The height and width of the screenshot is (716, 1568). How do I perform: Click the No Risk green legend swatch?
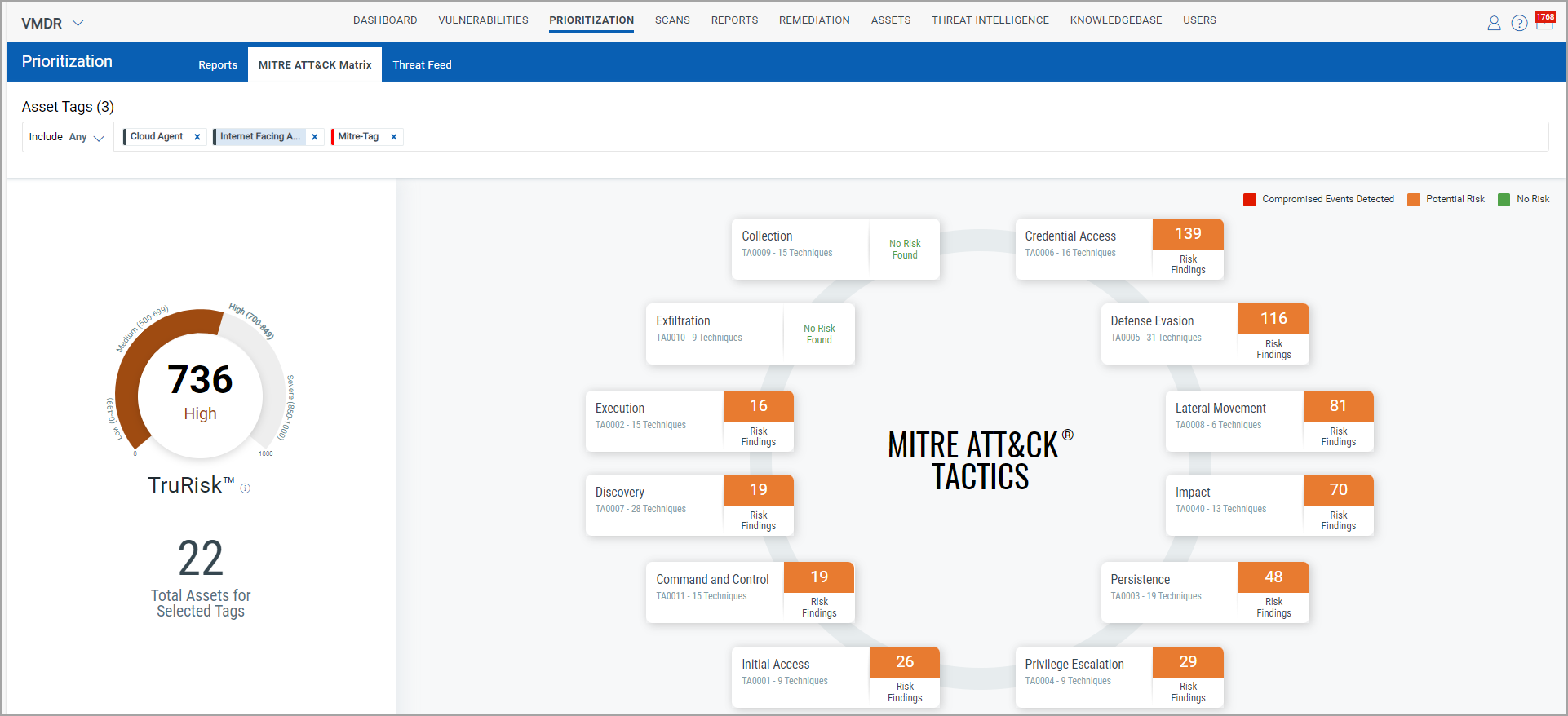[1504, 200]
